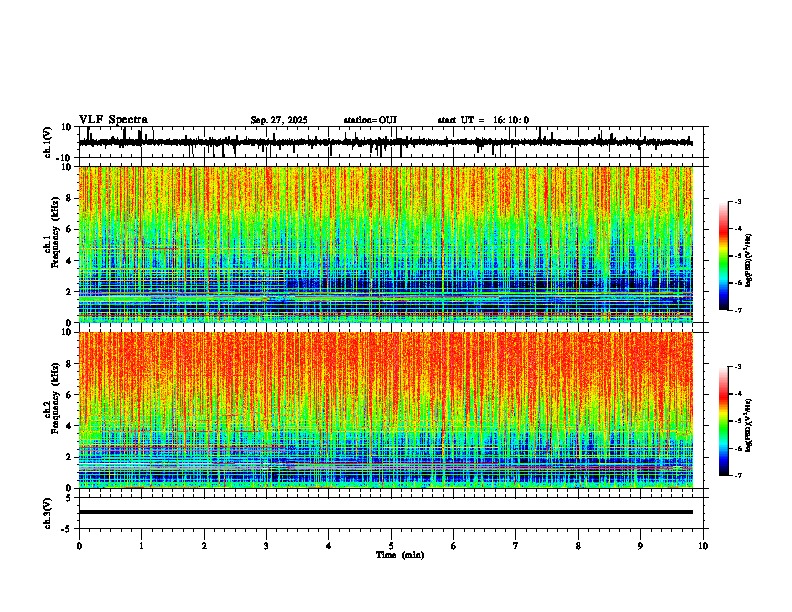Click the ch.2 spectrogram color bar
Viewport: 792px width, 612px height.
[724, 421]
